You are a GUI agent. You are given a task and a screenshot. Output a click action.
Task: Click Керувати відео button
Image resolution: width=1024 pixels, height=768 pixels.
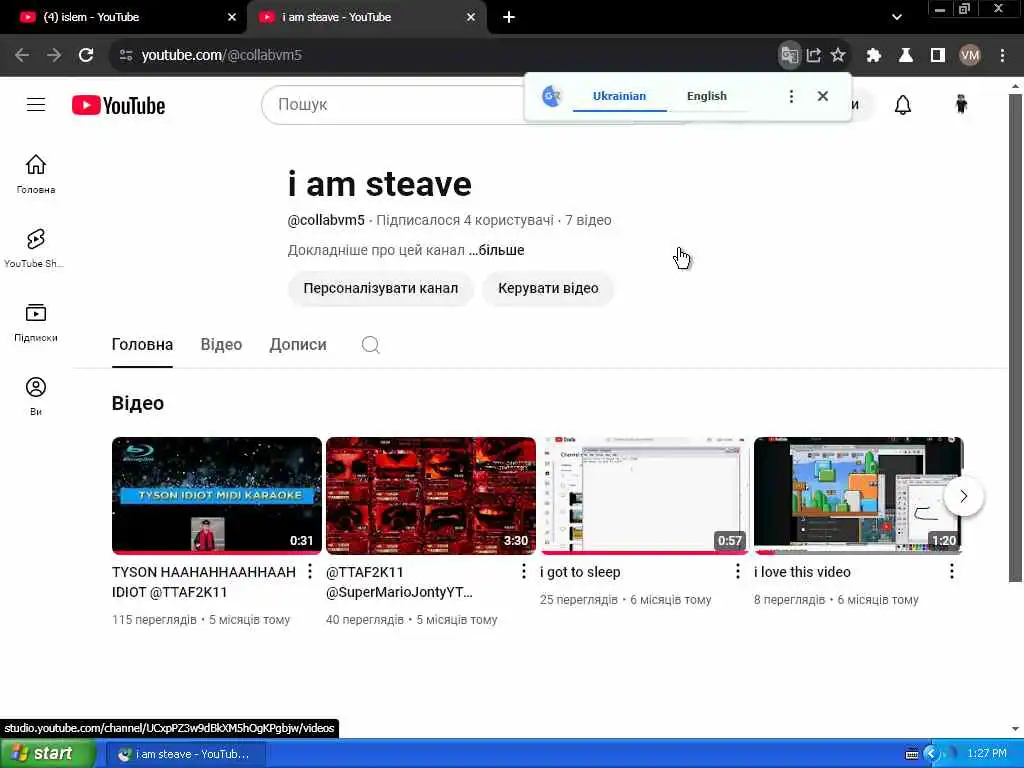pos(548,288)
